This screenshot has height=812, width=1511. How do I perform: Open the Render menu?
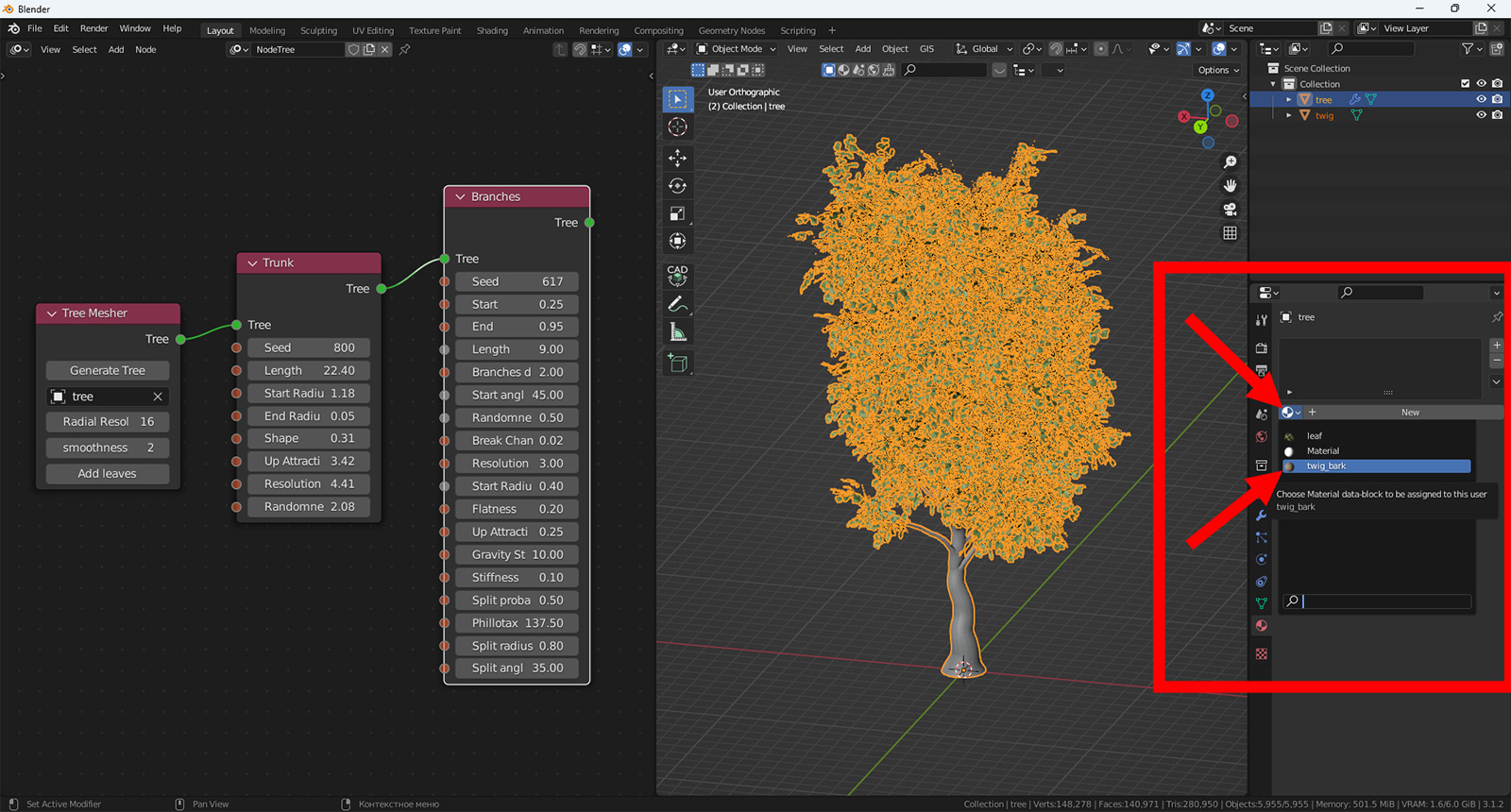coord(93,28)
